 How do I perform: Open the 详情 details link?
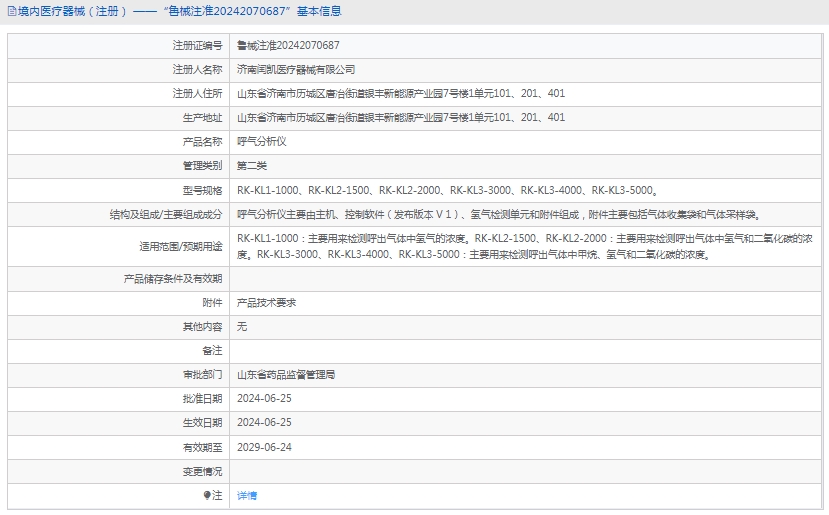coord(247,495)
